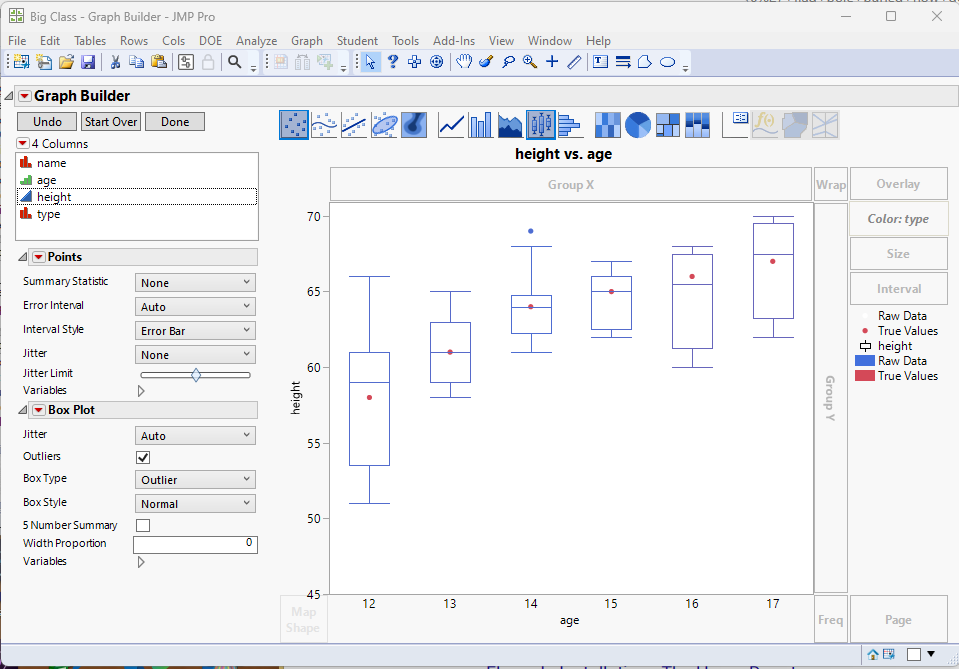Click the Save disk icon
The width and height of the screenshot is (959, 669).
click(x=88, y=62)
